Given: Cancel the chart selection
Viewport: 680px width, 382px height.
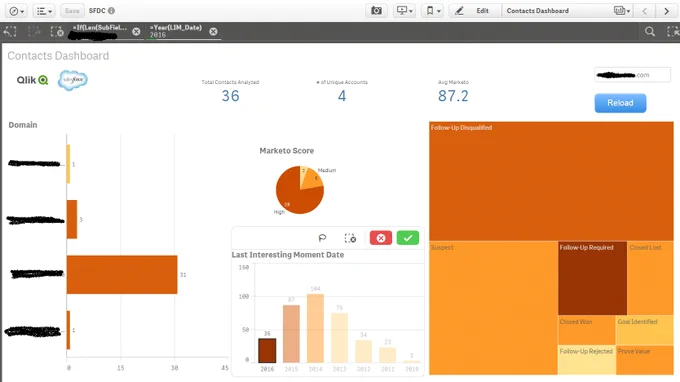Looking at the screenshot, I should [x=381, y=238].
